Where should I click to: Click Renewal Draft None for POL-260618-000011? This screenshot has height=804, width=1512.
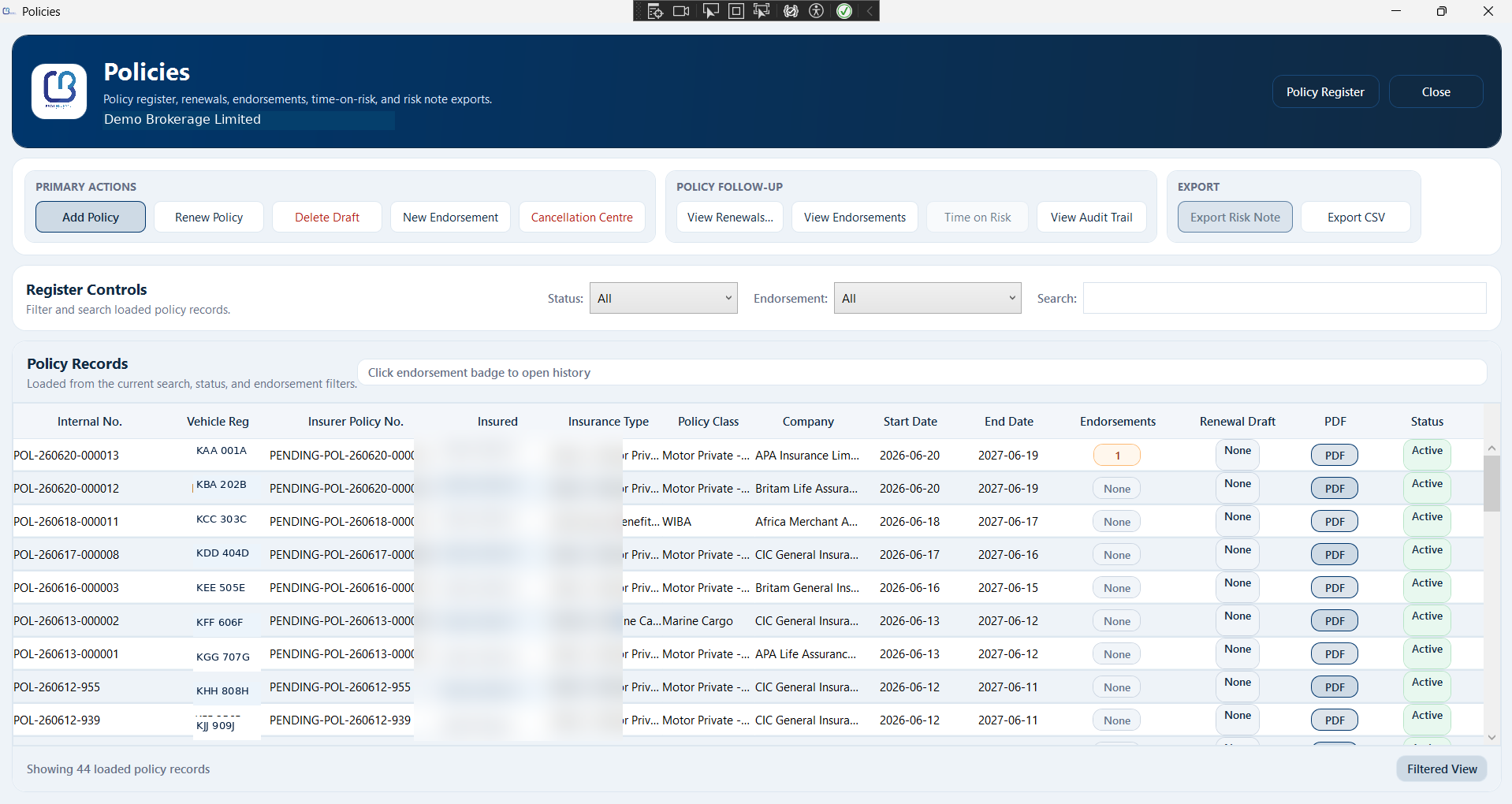pyautogui.click(x=1238, y=521)
